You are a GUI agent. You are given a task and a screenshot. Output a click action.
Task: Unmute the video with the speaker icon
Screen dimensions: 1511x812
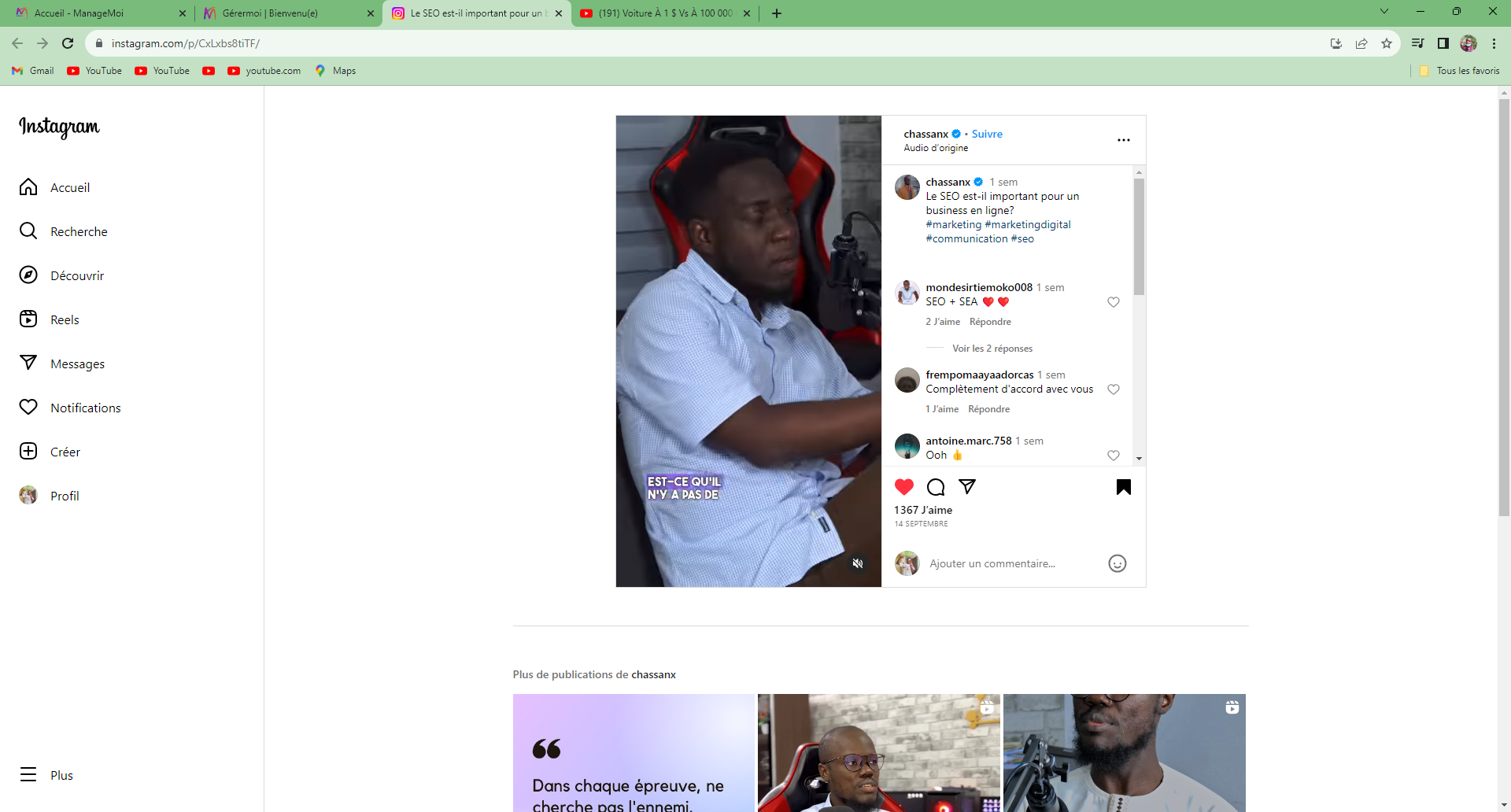pyautogui.click(x=858, y=563)
